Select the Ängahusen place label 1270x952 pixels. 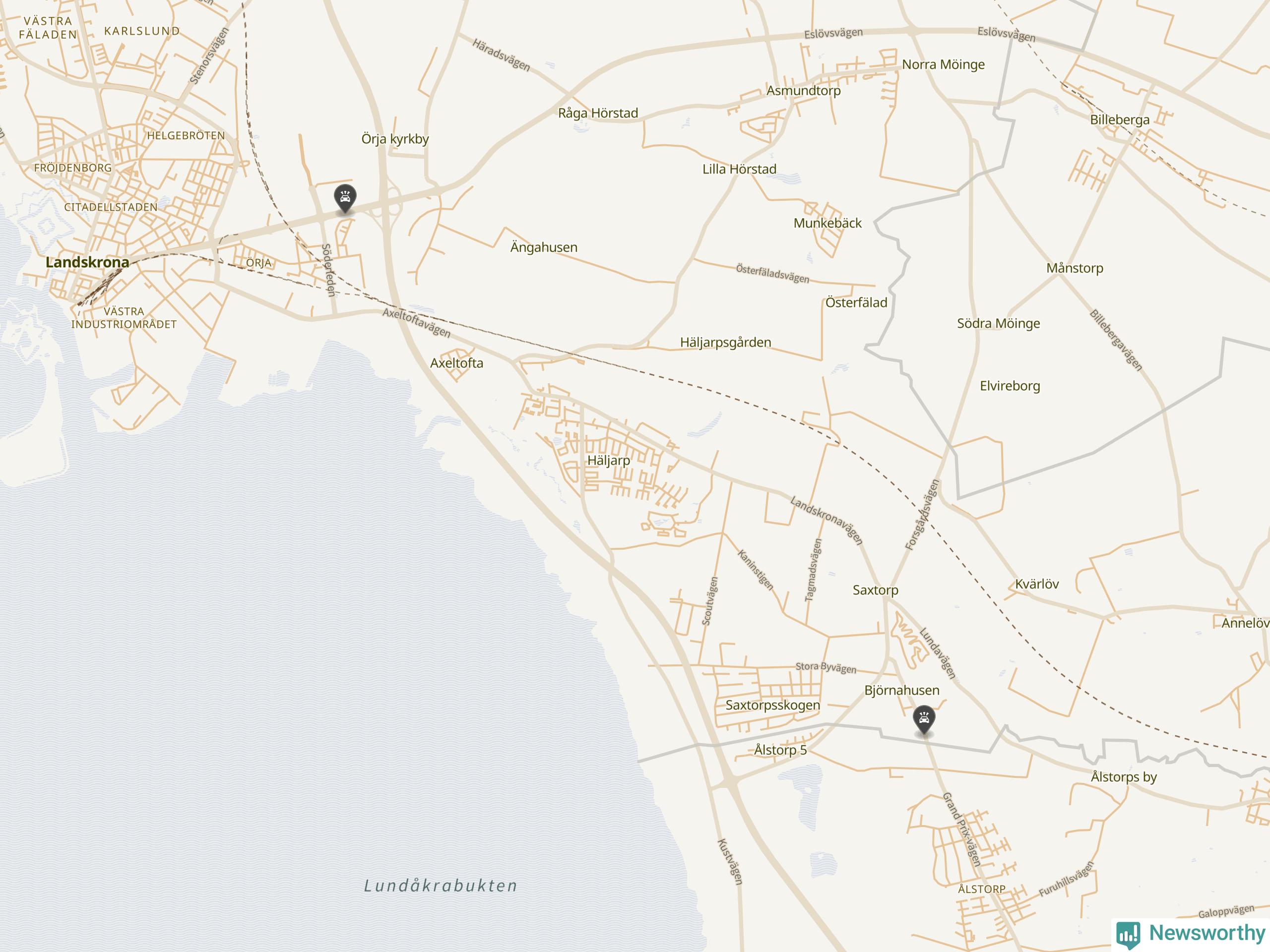click(544, 247)
